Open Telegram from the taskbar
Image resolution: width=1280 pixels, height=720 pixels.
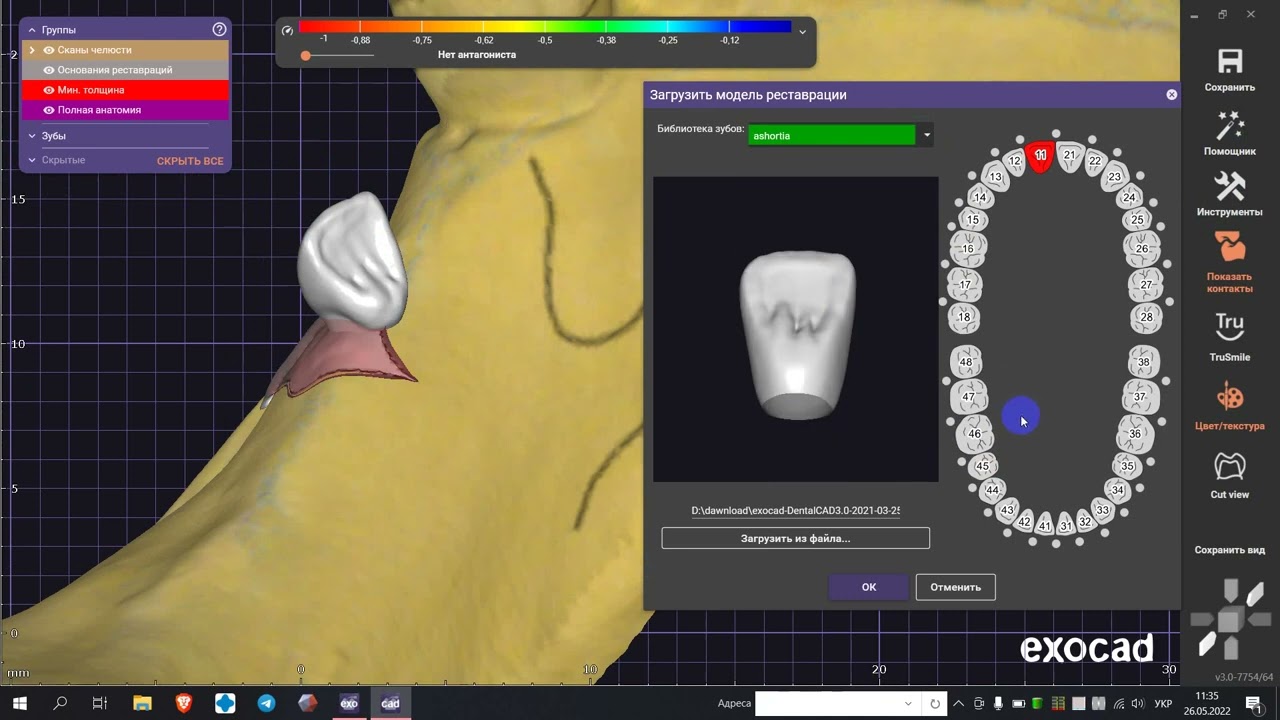coord(266,703)
